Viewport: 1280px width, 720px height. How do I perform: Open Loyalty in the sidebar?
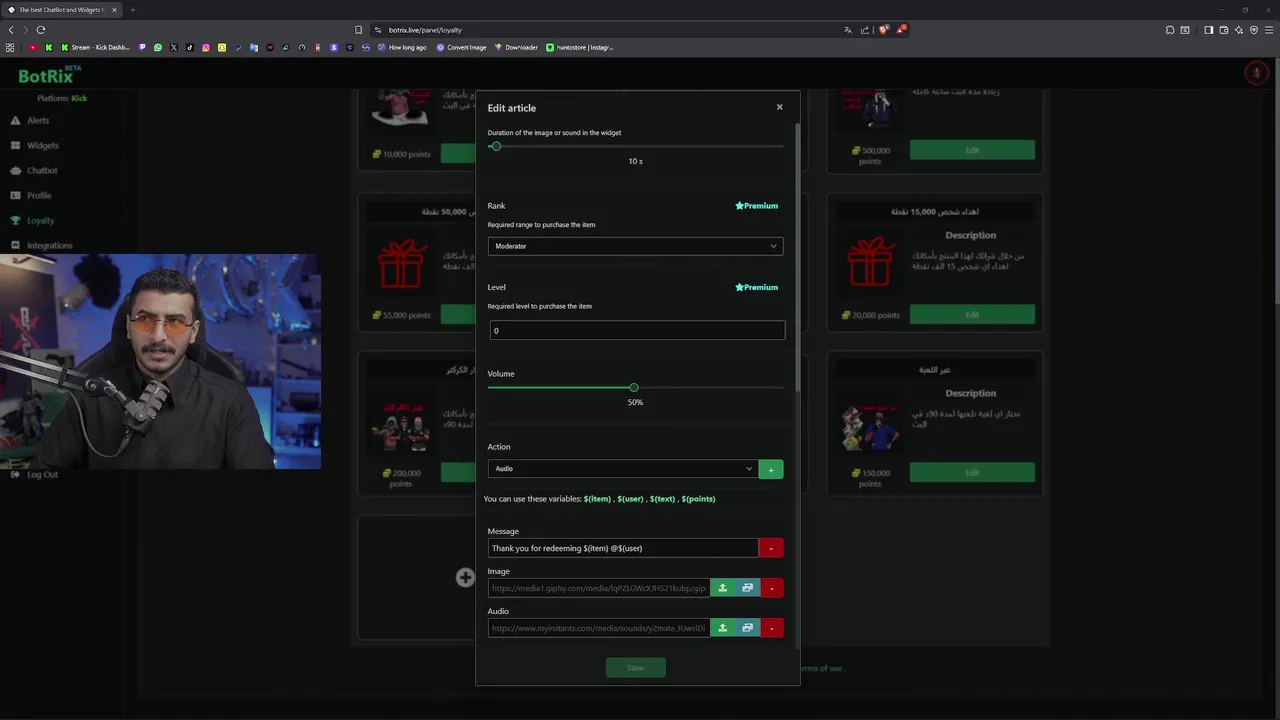coord(33,220)
